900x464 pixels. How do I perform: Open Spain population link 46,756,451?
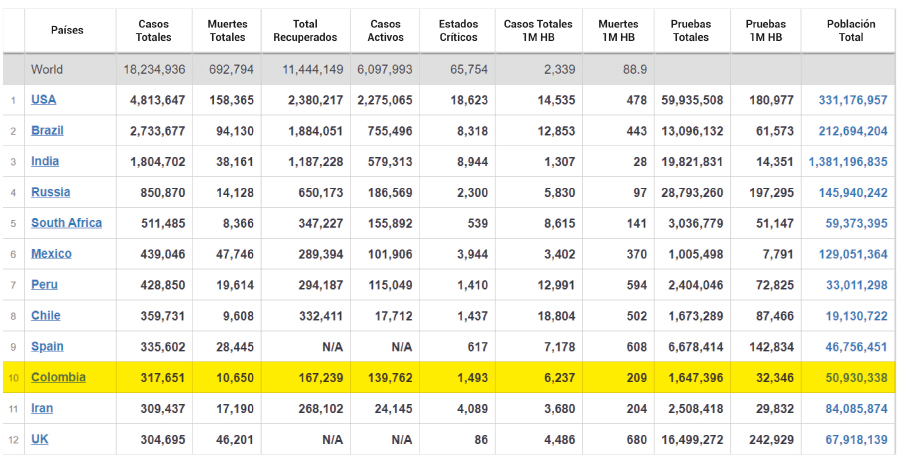pyautogui.click(x=856, y=347)
